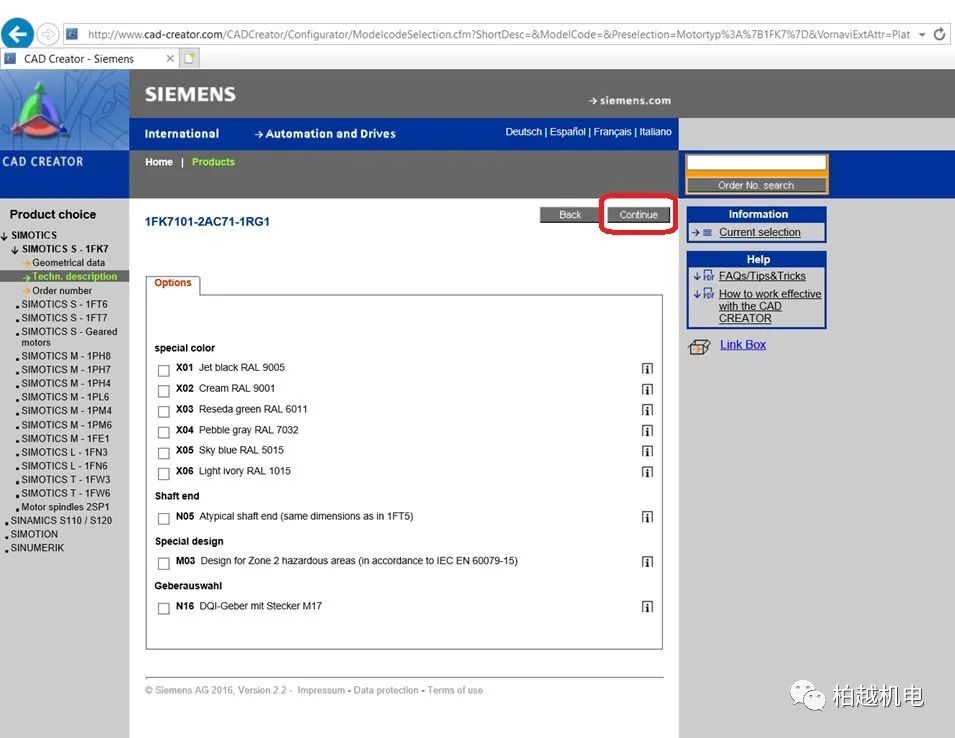955x738 pixels.
Task: Switch language to Français
Action: 612,132
